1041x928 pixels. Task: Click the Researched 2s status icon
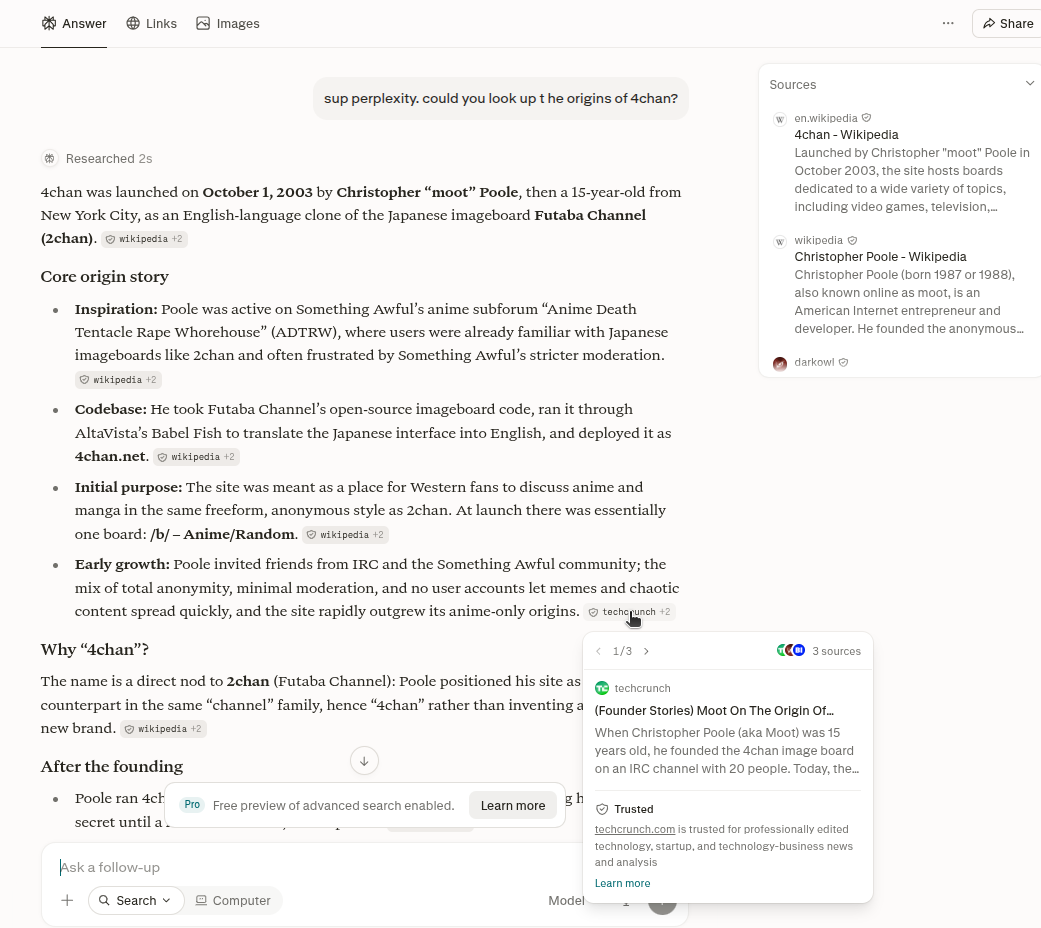49,159
